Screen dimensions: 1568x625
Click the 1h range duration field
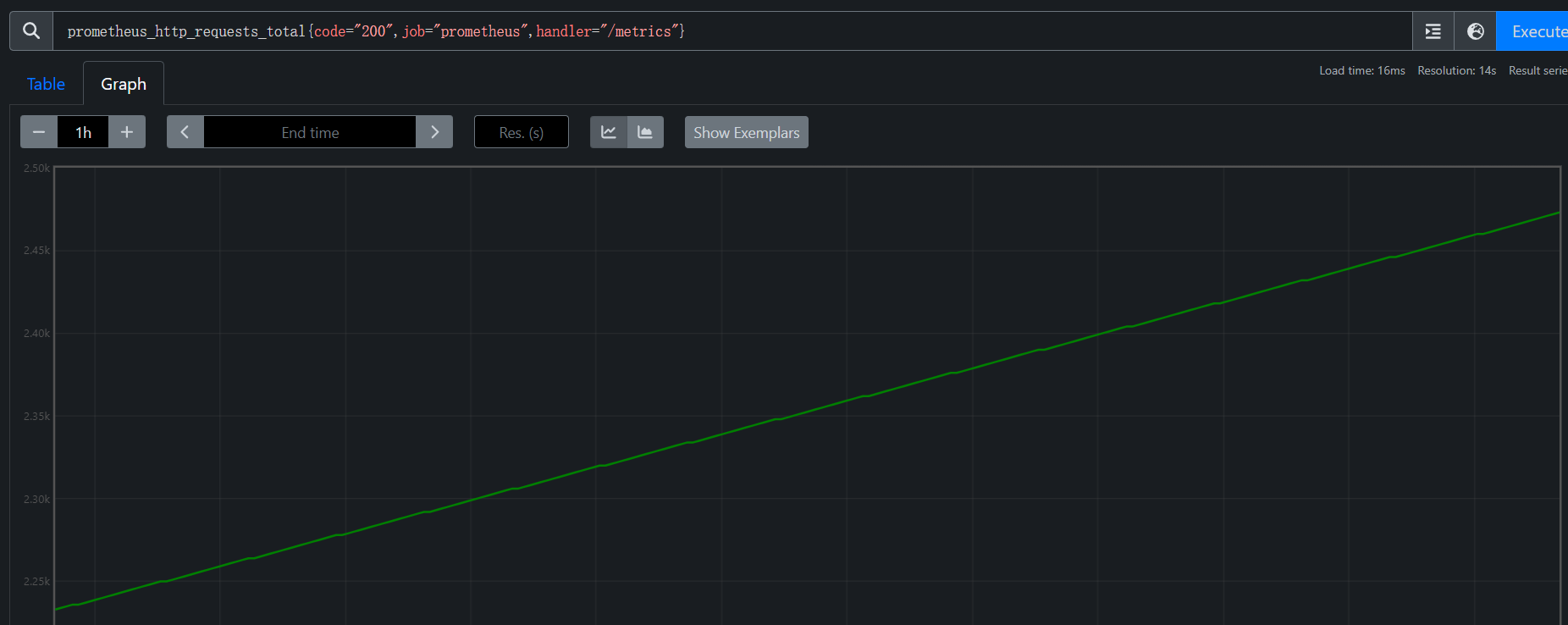83,132
